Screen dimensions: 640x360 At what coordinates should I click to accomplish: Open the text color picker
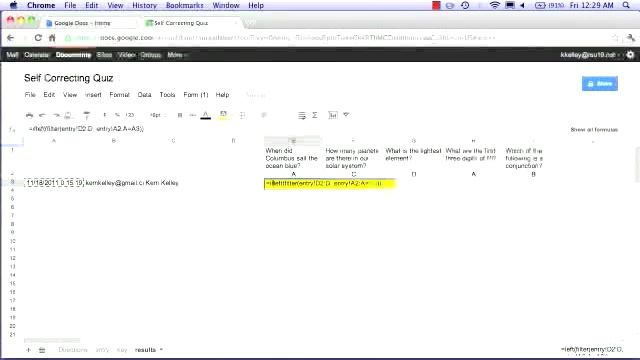click(206, 115)
